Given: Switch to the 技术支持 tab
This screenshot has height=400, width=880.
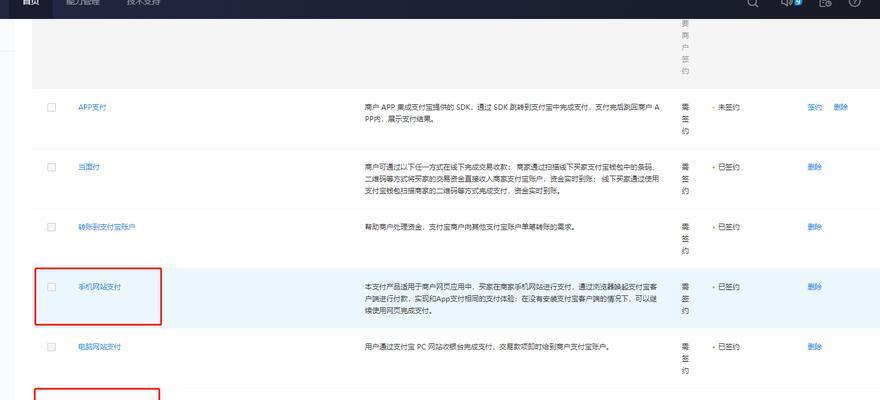Looking at the screenshot, I should click(143, 2).
